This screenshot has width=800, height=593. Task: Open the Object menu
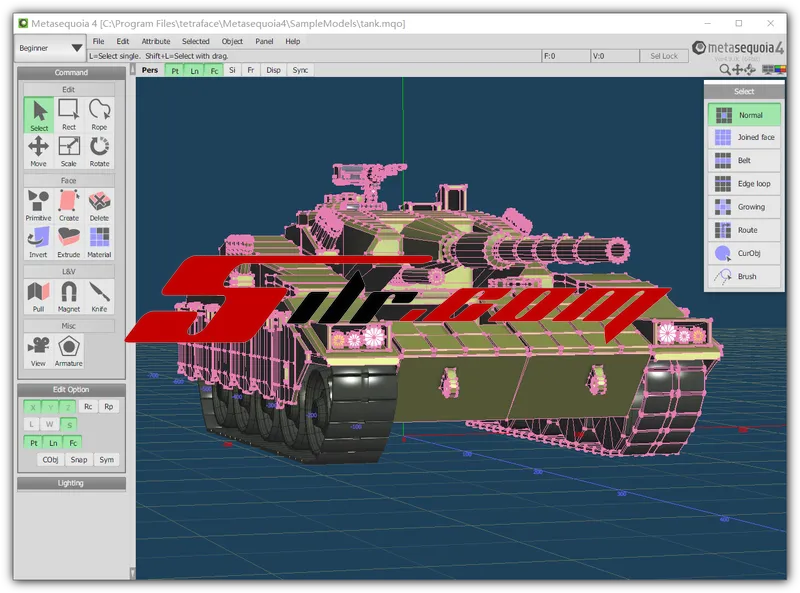(x=232, y=41)
